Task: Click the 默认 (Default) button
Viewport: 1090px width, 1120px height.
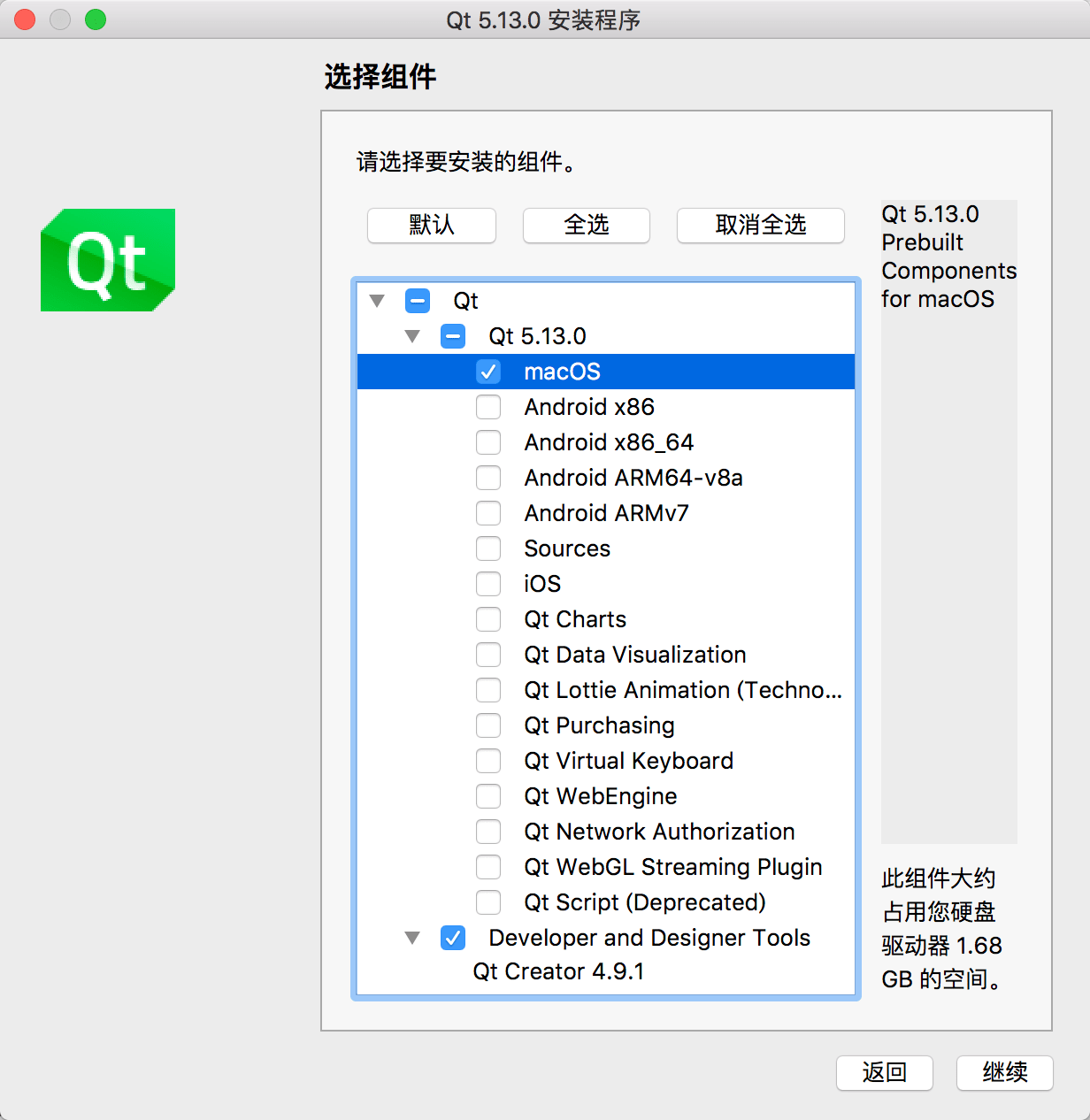Action: pos(432,225)
